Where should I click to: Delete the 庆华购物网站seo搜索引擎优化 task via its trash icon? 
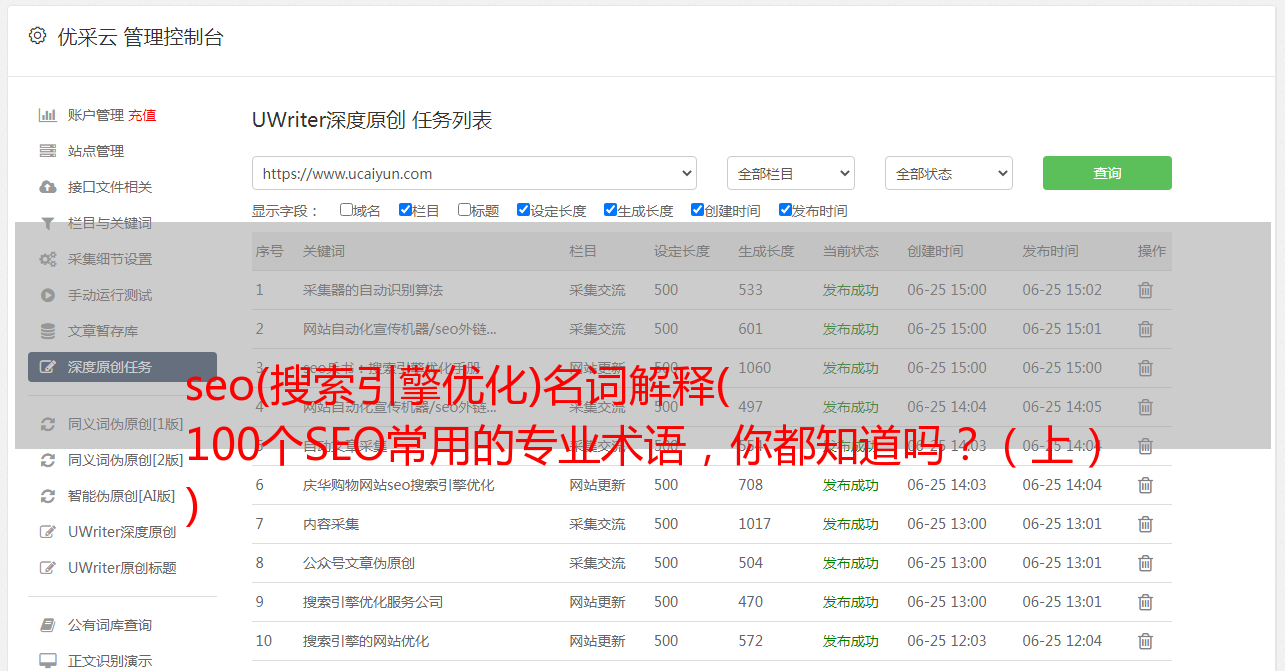[x=1145, y=485]
